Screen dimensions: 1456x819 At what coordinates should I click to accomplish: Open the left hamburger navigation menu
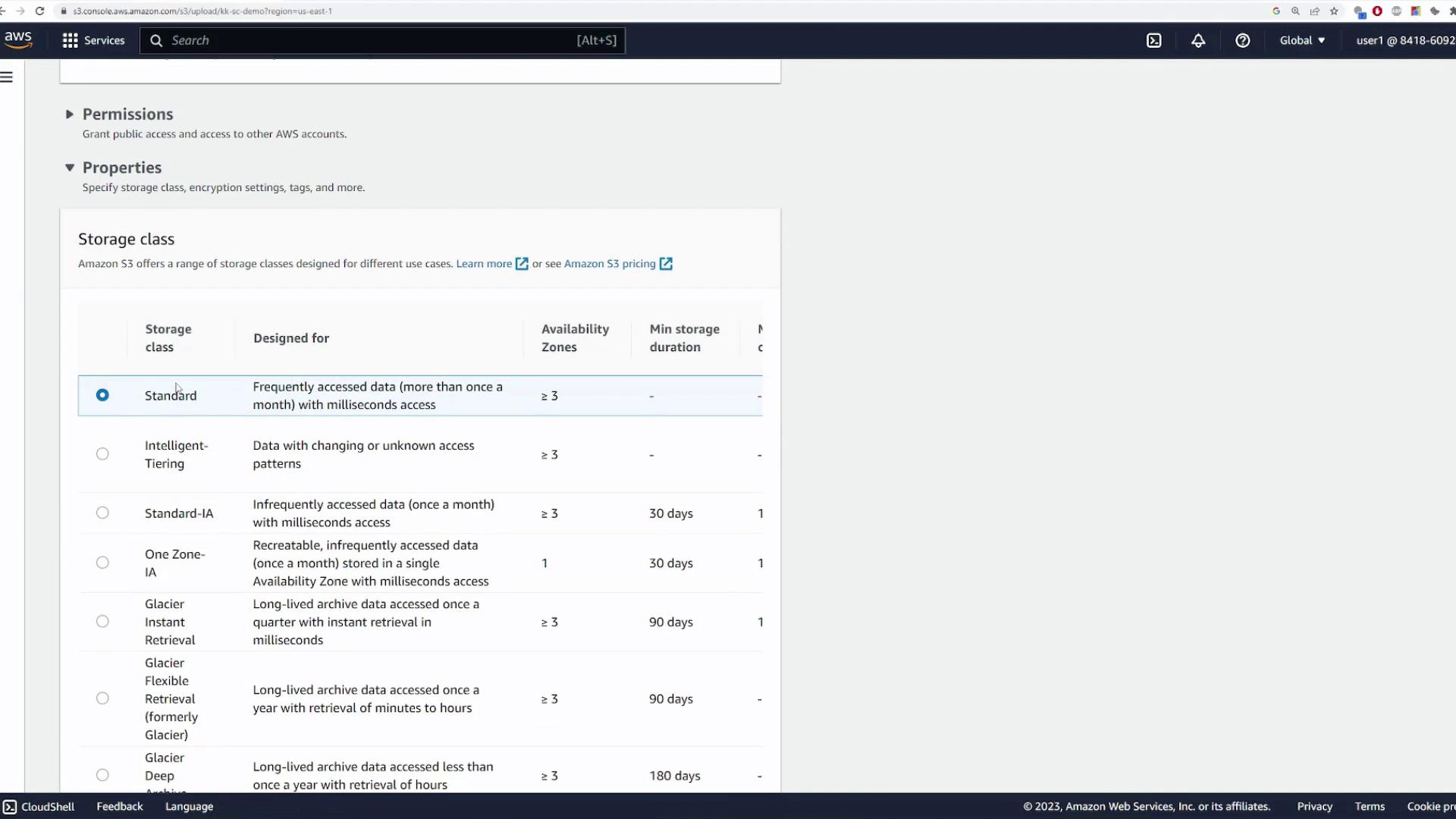click(x=7, y=77)
